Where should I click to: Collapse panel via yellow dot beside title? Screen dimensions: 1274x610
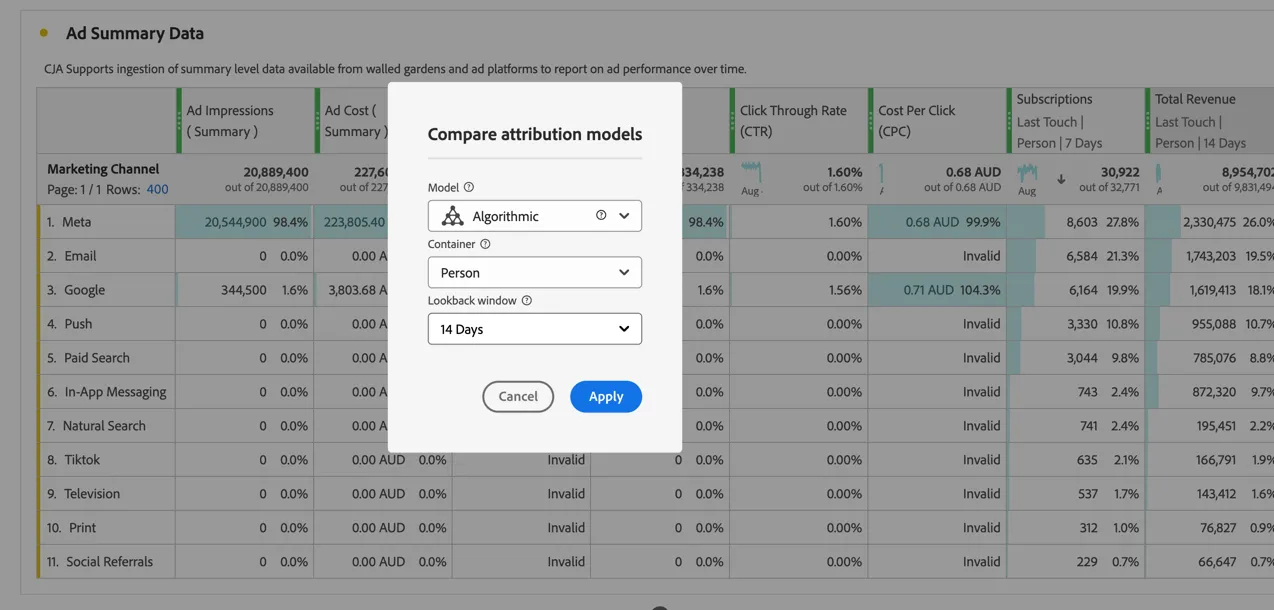point(44,33)
